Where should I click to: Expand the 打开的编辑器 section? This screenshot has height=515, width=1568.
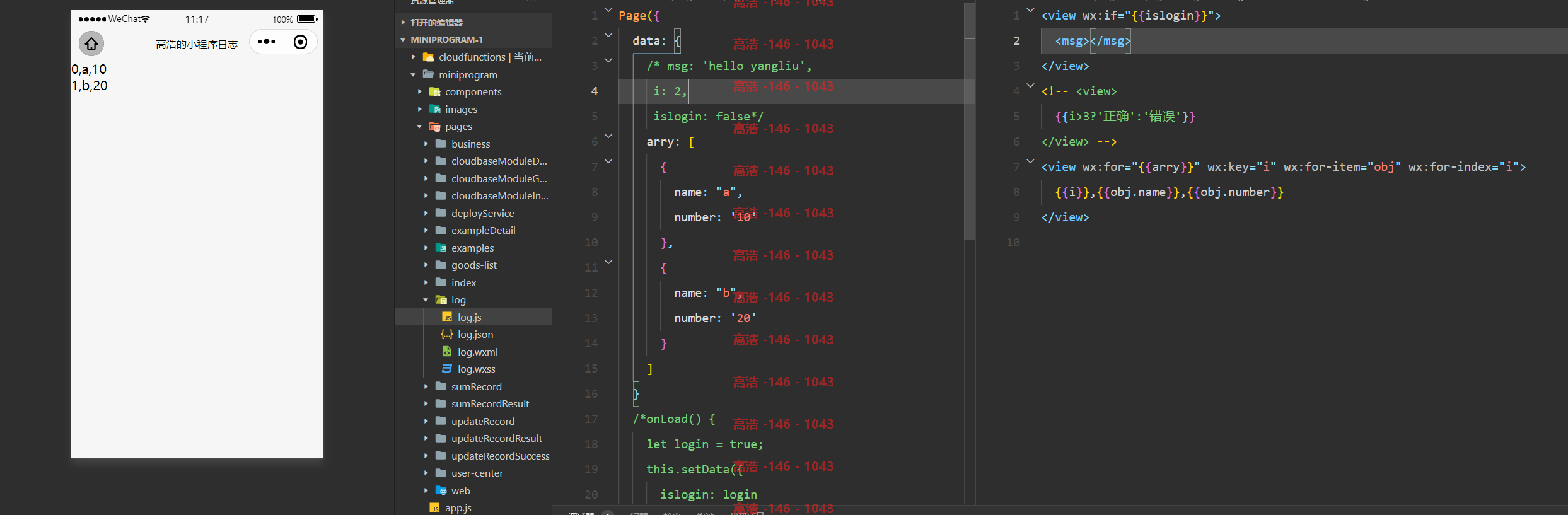point(403,22)
